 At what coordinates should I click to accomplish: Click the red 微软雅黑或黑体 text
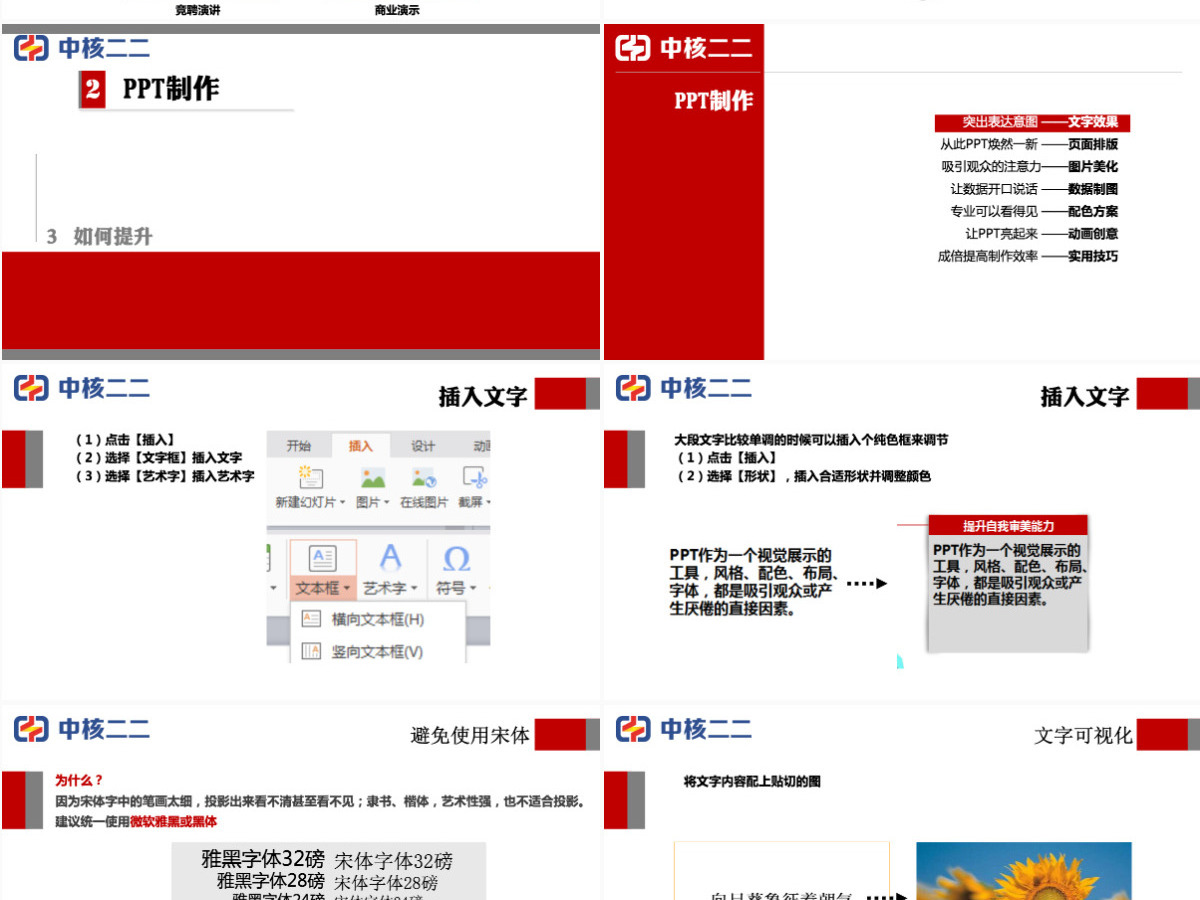coord(173,822)
